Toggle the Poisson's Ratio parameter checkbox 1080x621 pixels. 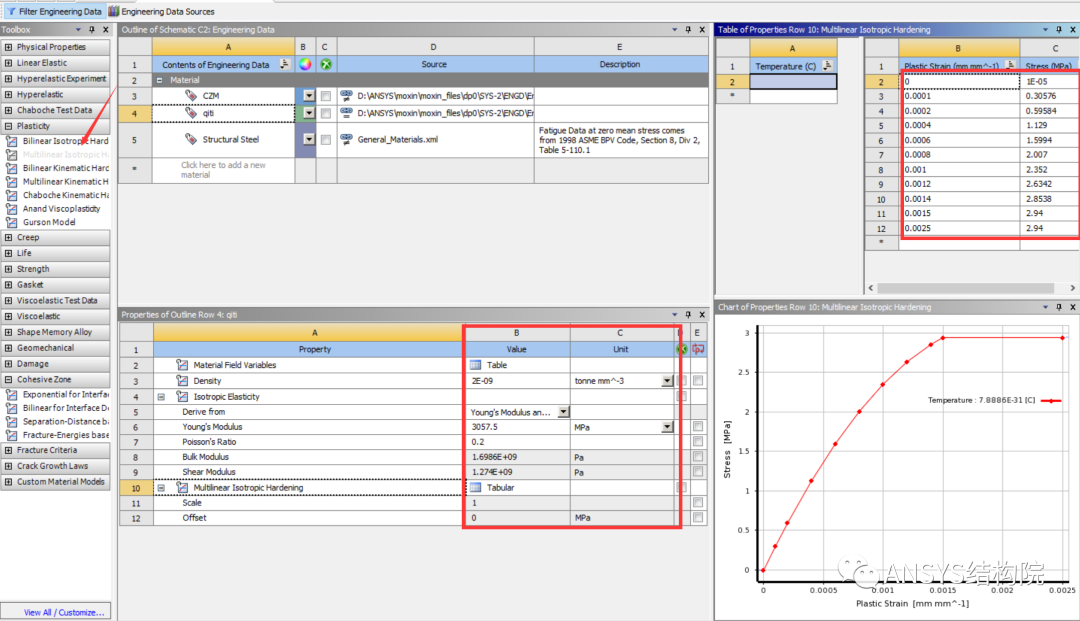[x=698, y=441]
